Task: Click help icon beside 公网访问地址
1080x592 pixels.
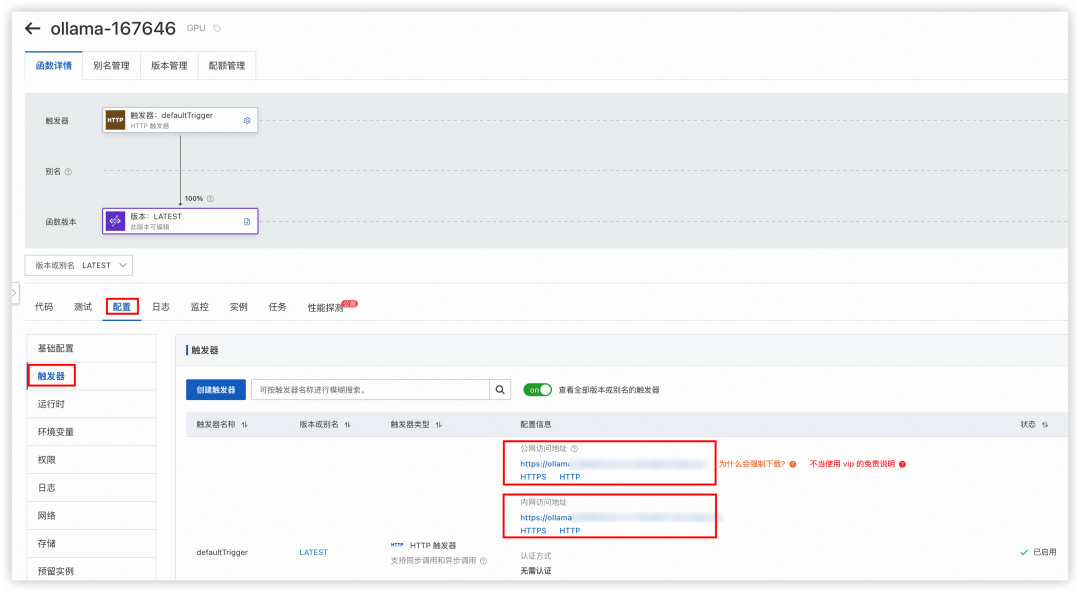Action: [x=574, y=449]
